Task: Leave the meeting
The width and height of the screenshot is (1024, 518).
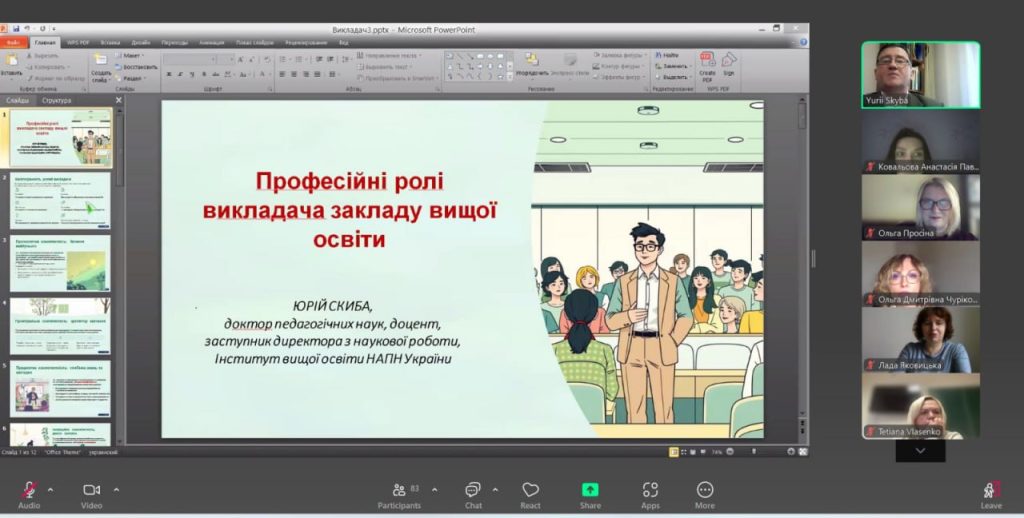Action: (991, 489)
